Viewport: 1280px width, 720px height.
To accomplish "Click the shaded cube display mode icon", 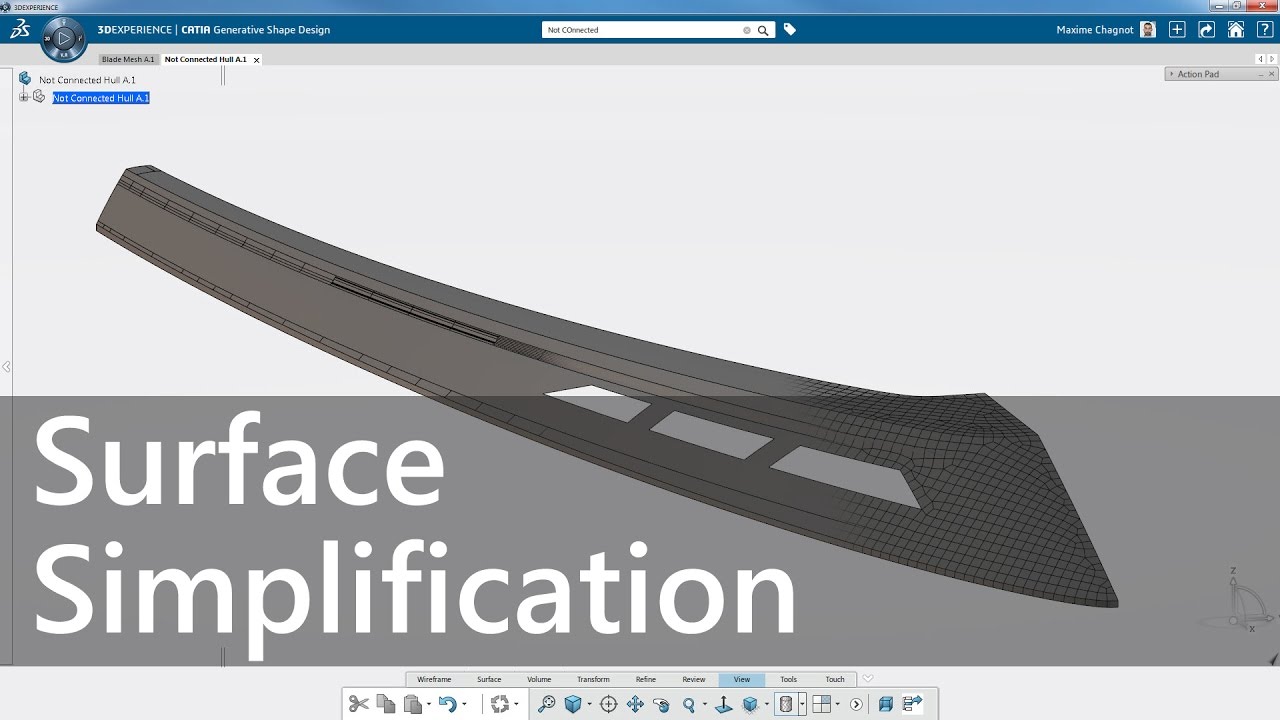I will click(x=750, y=704).
